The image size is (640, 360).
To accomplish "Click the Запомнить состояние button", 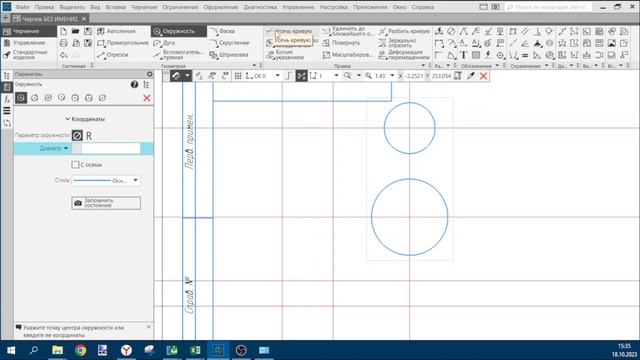I will [x=106, y=203].
